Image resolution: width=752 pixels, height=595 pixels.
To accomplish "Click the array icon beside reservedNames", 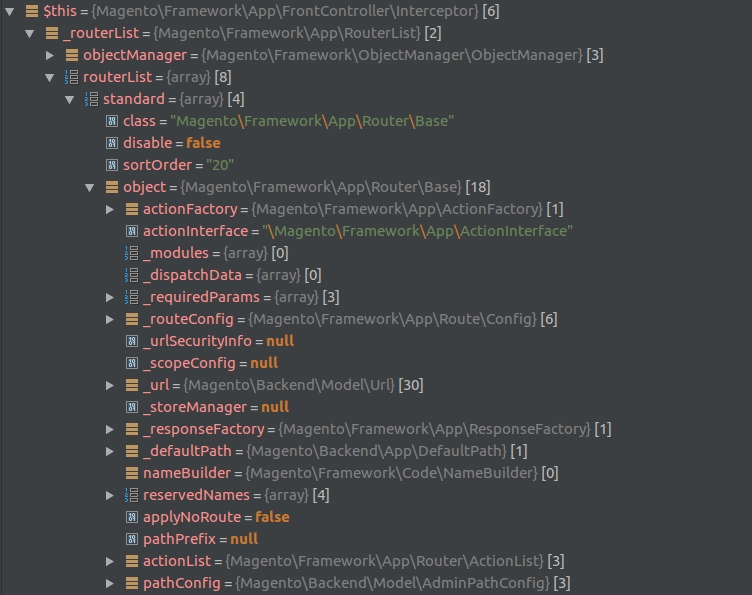I will [131, 495].
